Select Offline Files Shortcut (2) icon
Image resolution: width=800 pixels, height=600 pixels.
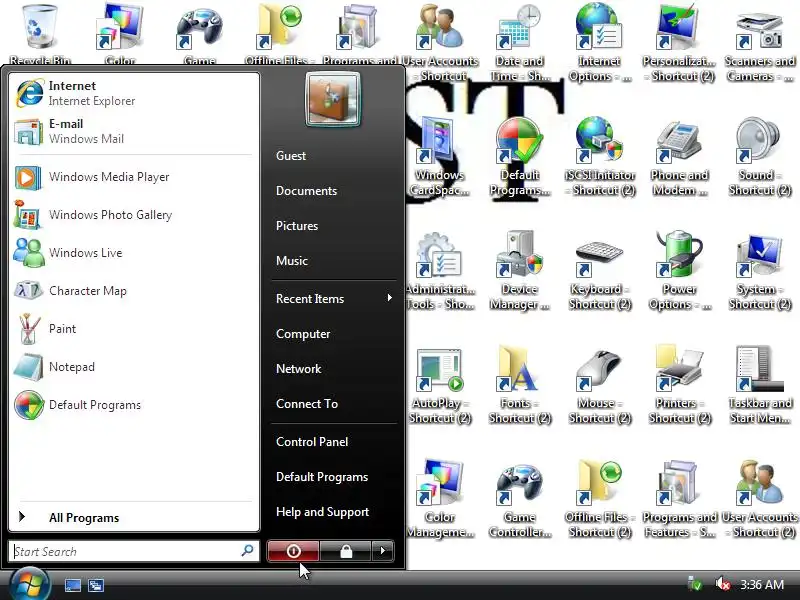click(x=599, y=499)
